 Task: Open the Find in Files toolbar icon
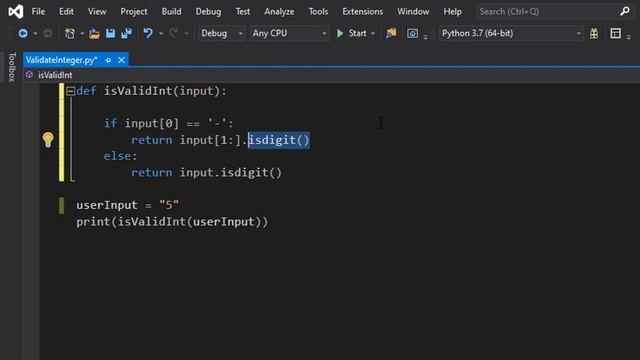pos(391,33)
